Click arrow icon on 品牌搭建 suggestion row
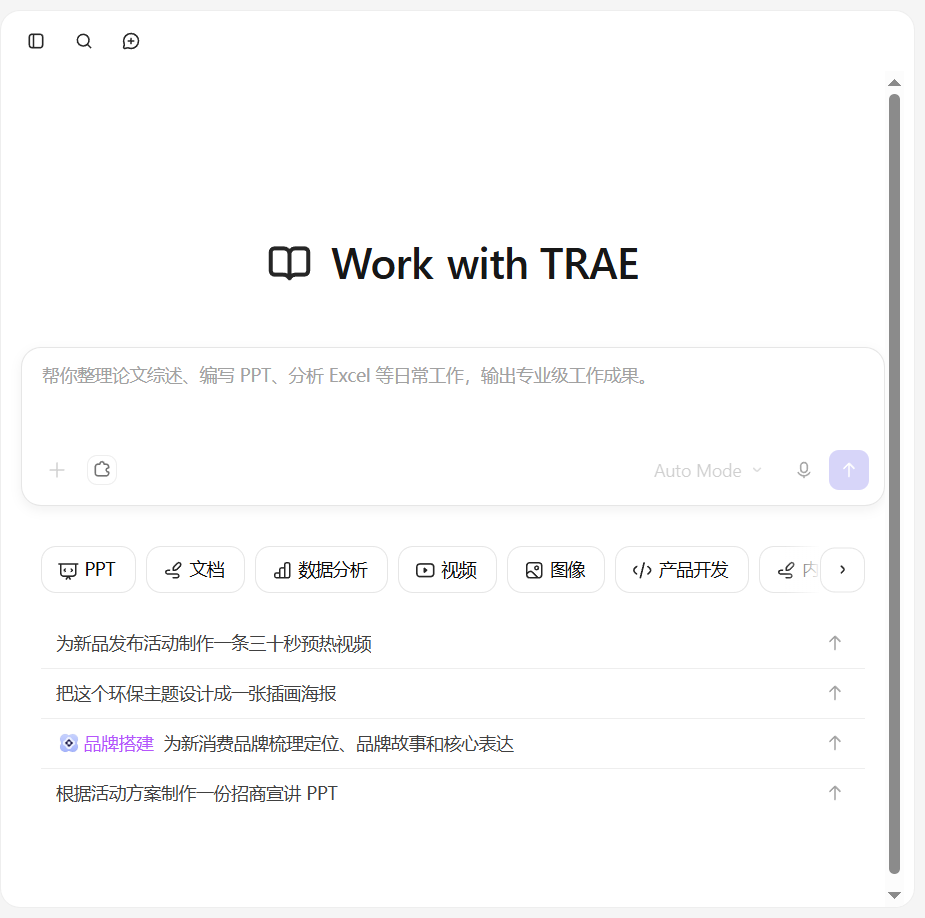This screenshot has width=925, height=918. pyautogui.click(x=835, y=743)
